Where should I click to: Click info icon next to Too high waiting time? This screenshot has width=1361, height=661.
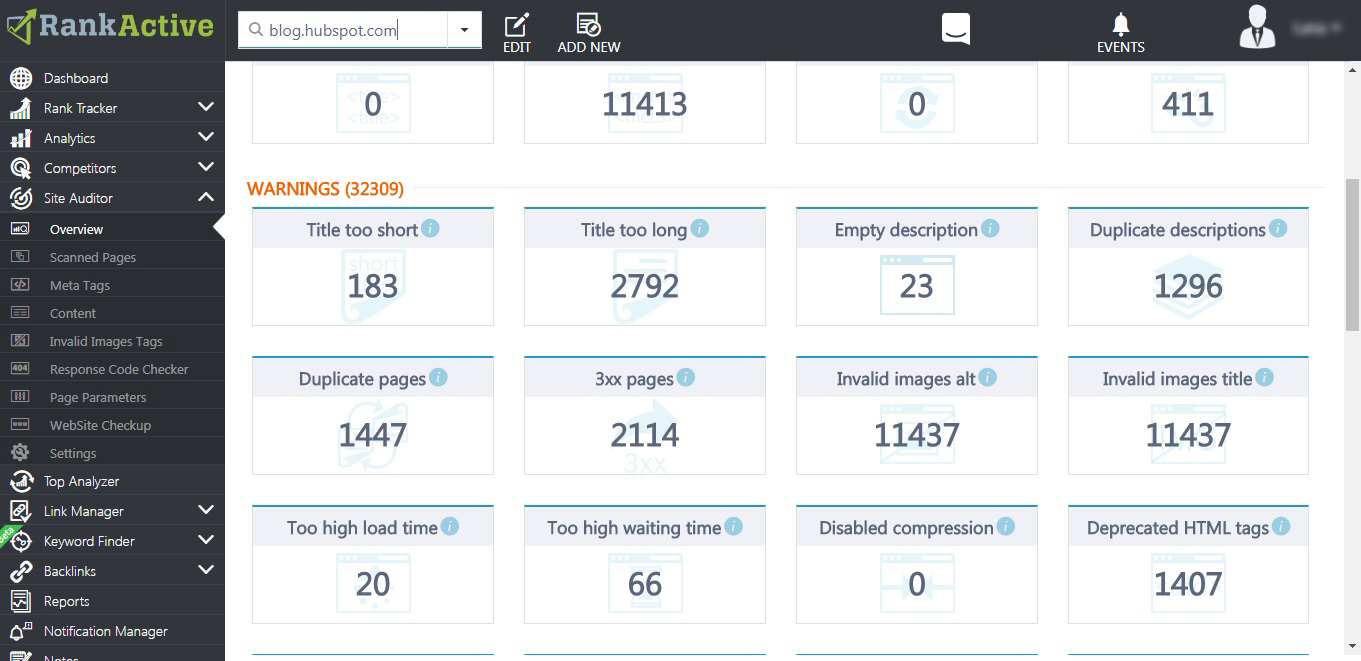click(x=734, y=526)
